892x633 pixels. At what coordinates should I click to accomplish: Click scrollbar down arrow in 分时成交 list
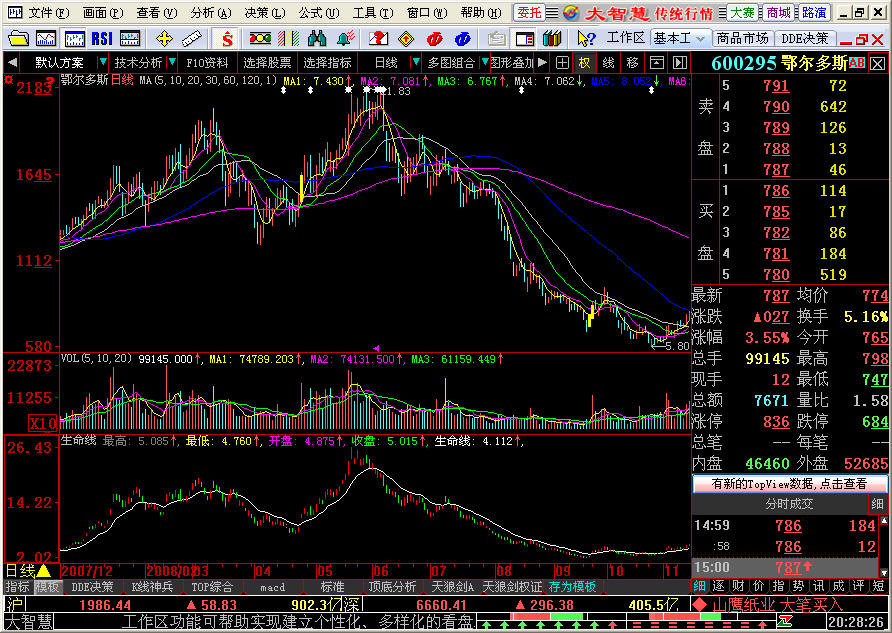coord(885,572)
